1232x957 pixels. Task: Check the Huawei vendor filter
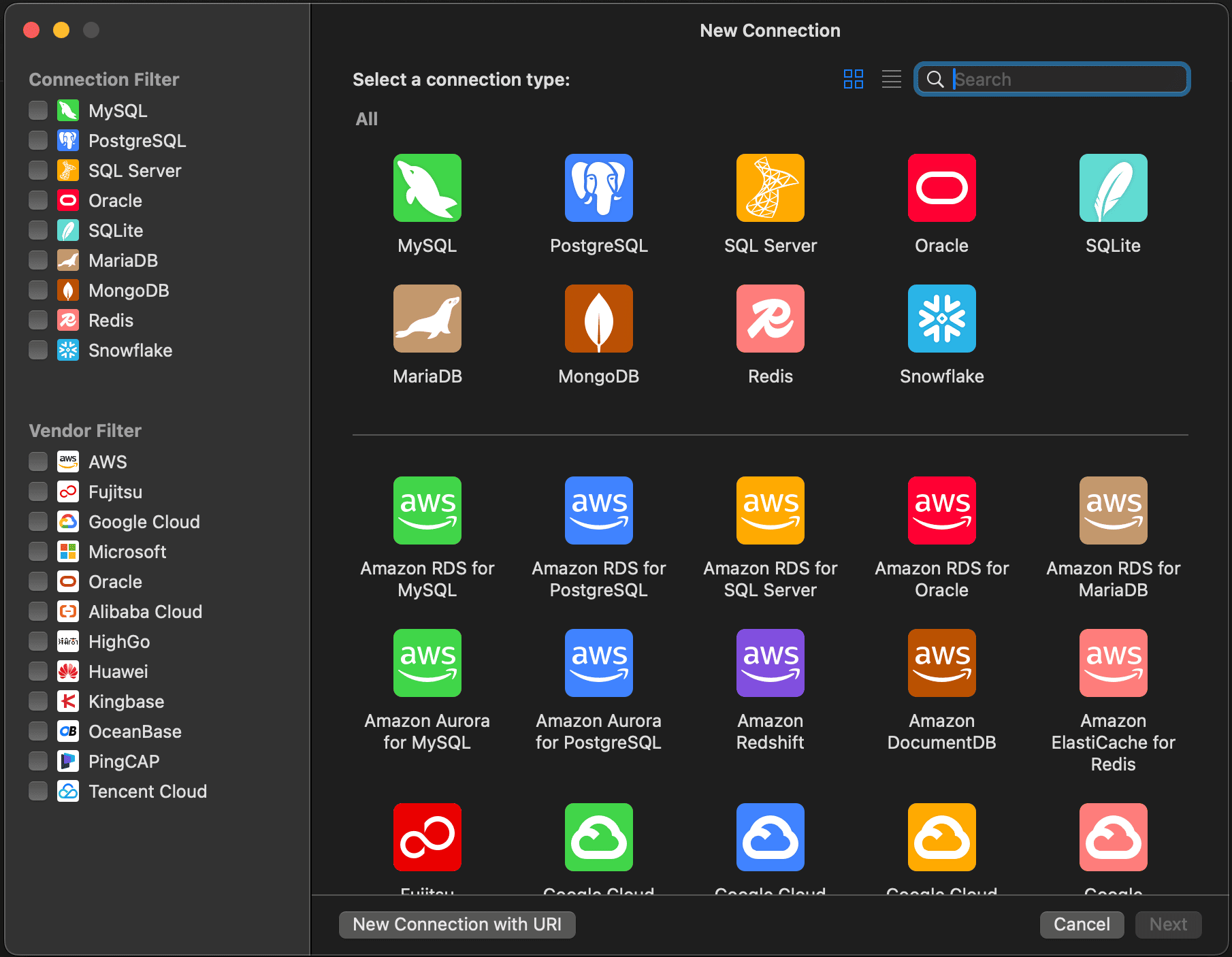(38, 671)
